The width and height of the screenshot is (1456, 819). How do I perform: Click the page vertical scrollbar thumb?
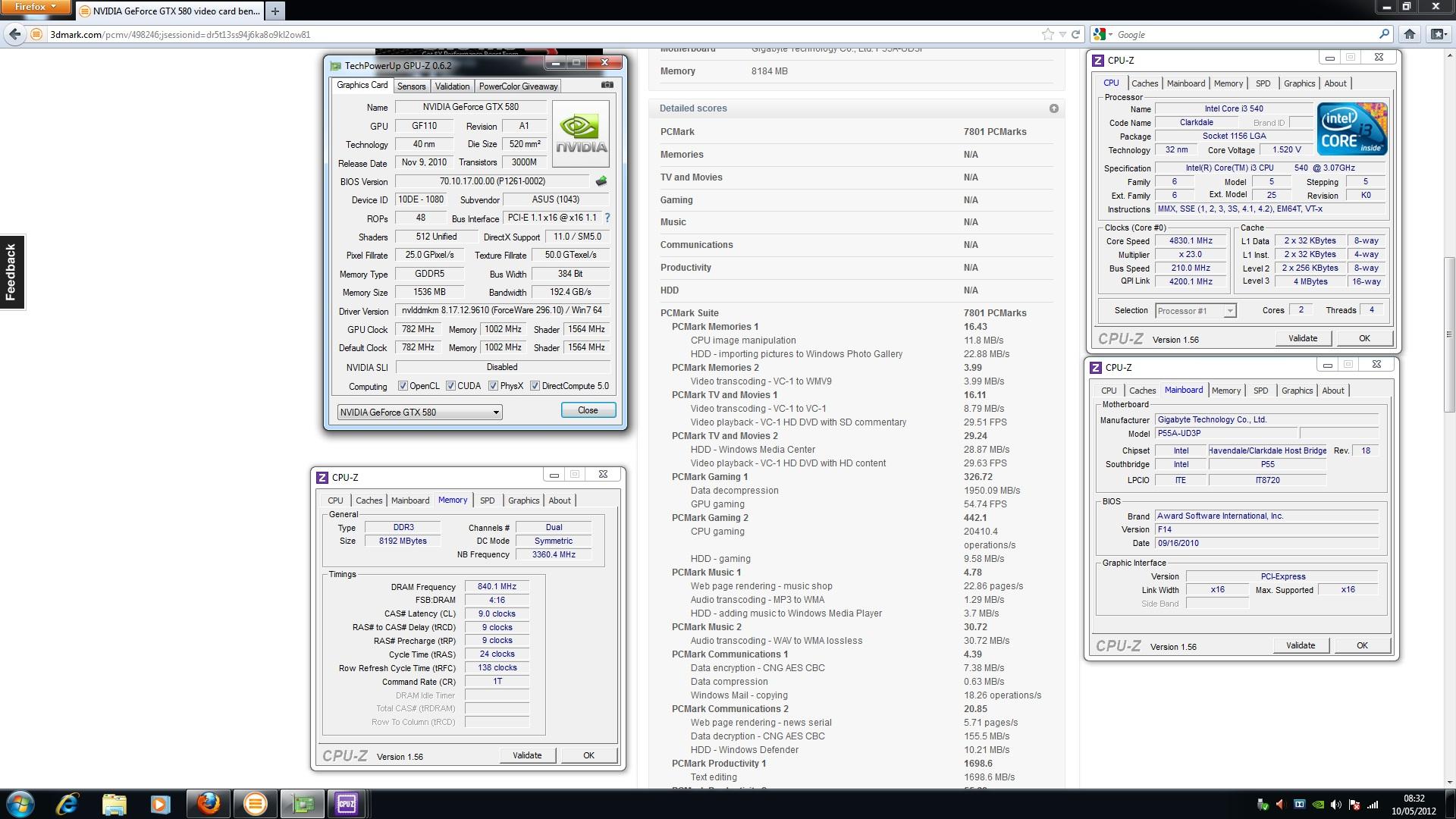(x=1449, y=335)
